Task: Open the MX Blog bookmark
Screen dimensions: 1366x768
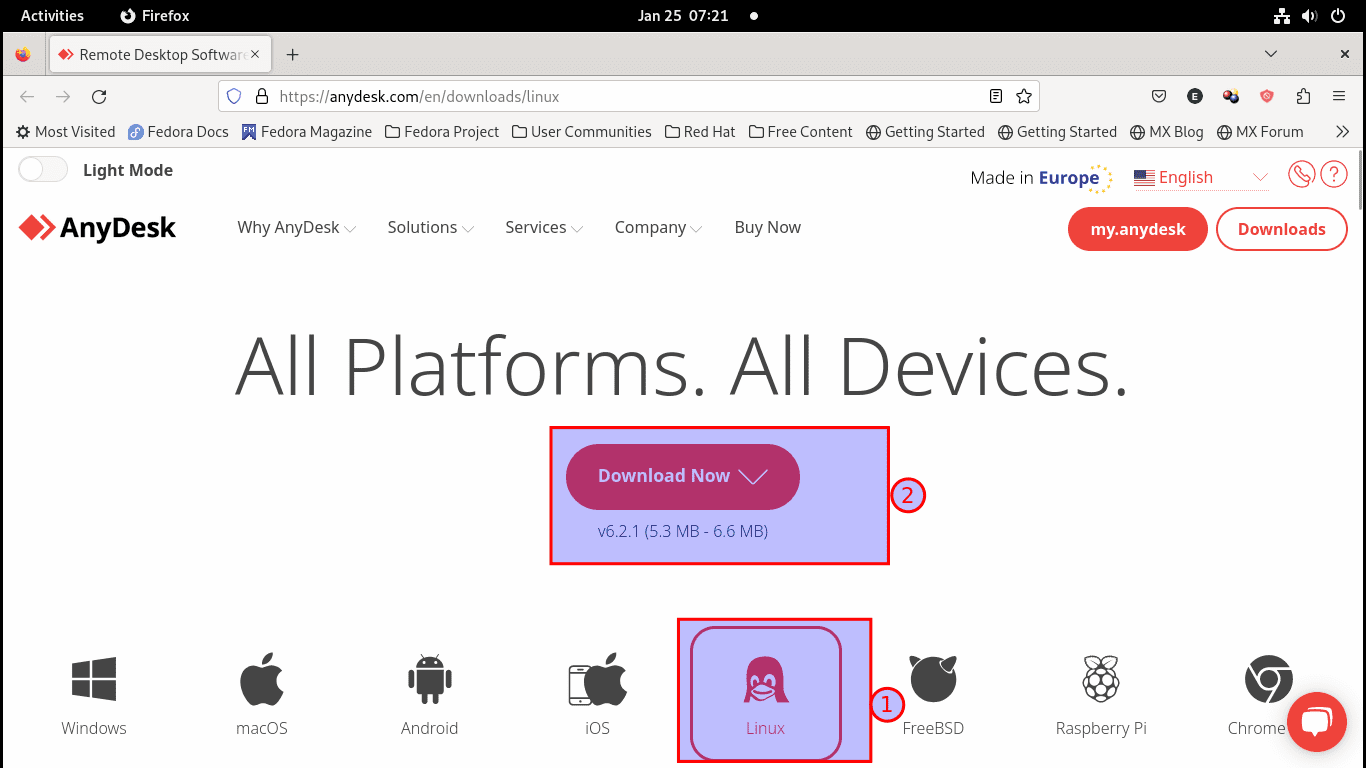Action: pos(1167,132)
